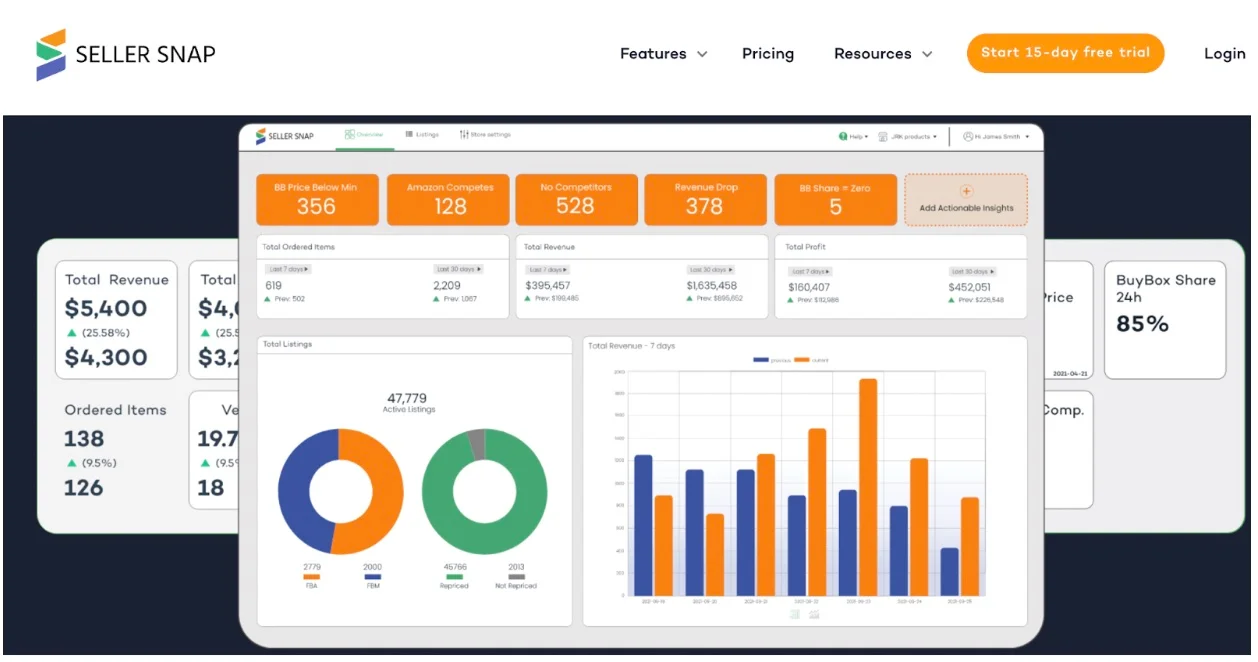Click the gray Not Repriced legend swatch

pyautogui.click(x=516, y=577)
